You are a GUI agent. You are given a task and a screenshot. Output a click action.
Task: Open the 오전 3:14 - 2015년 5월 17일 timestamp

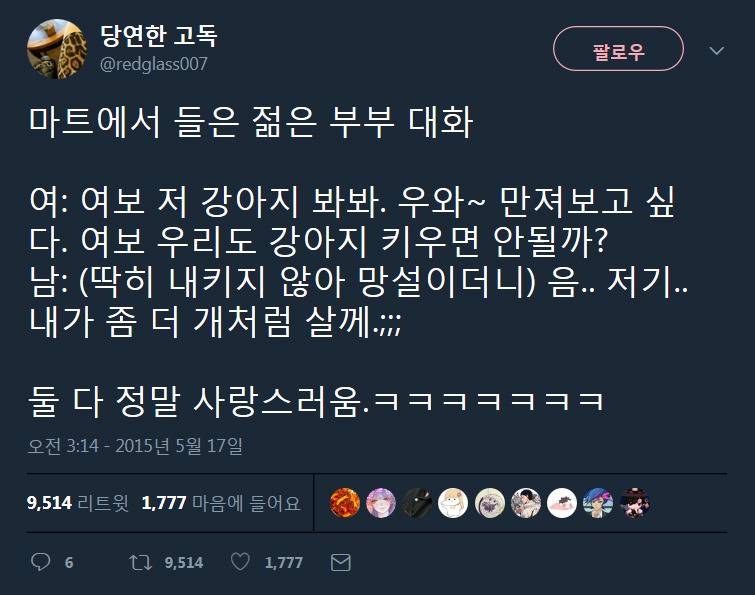point(135,446)
